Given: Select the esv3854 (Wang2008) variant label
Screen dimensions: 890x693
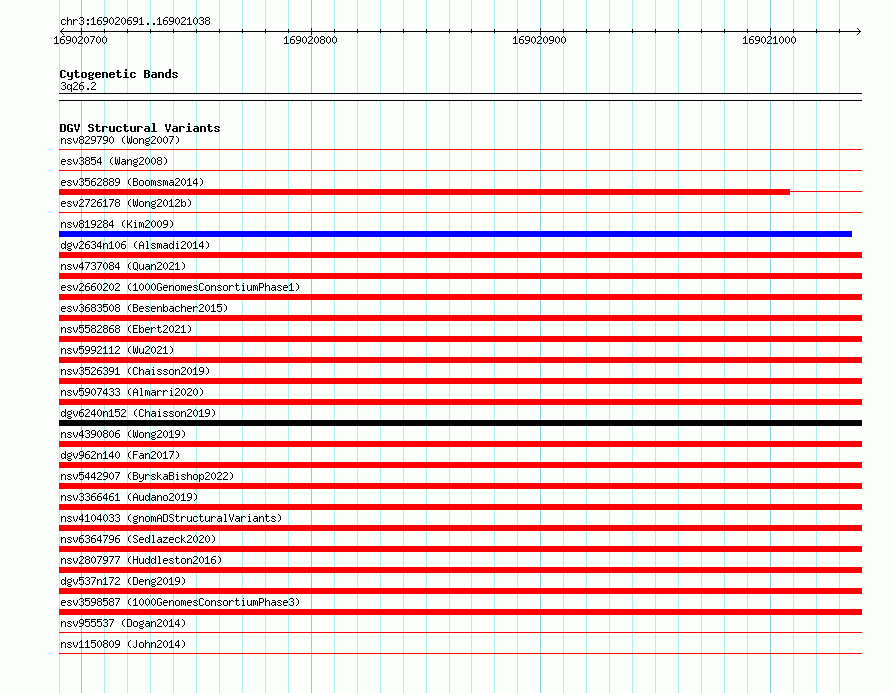Looking at the screenshot, I should click(114, 161).
